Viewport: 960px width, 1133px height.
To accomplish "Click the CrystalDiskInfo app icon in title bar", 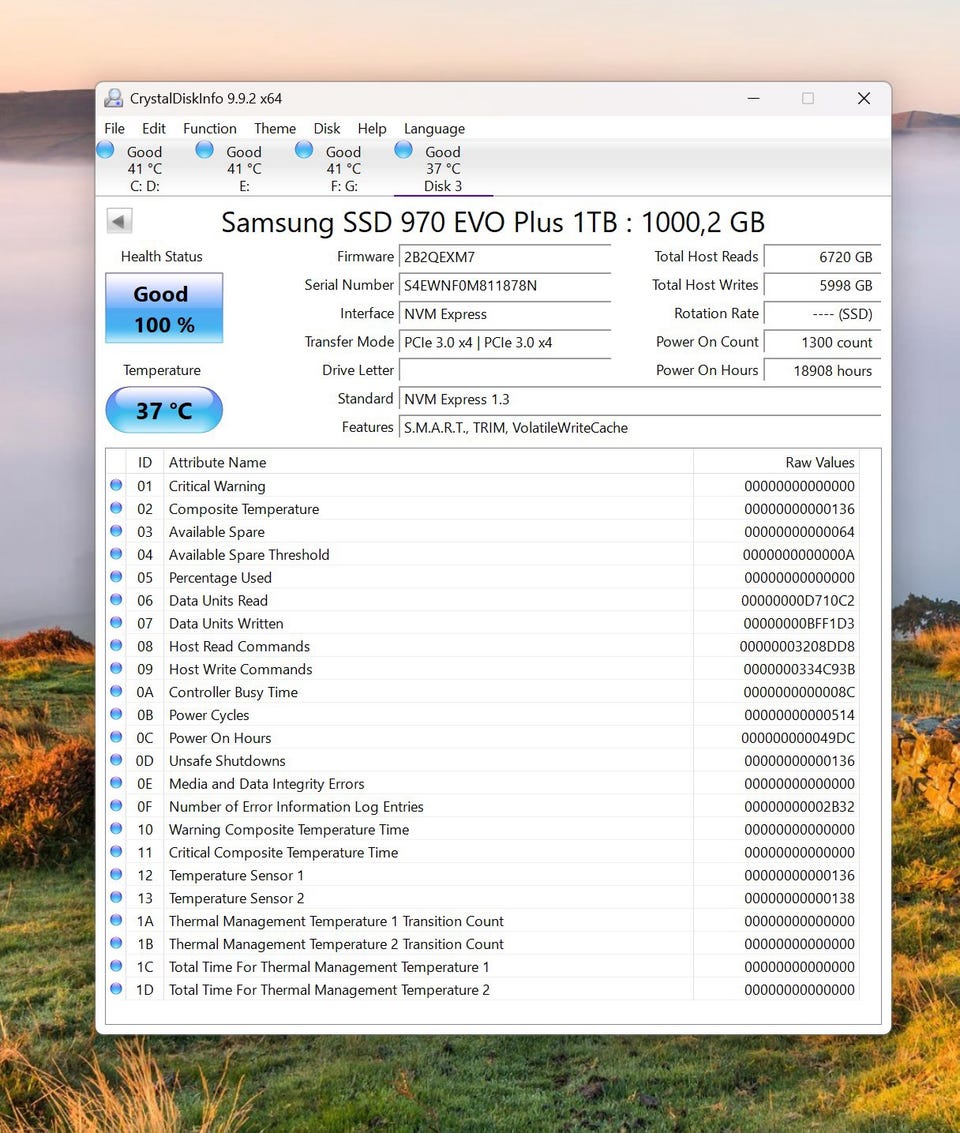I will click(x=113, y=98).
